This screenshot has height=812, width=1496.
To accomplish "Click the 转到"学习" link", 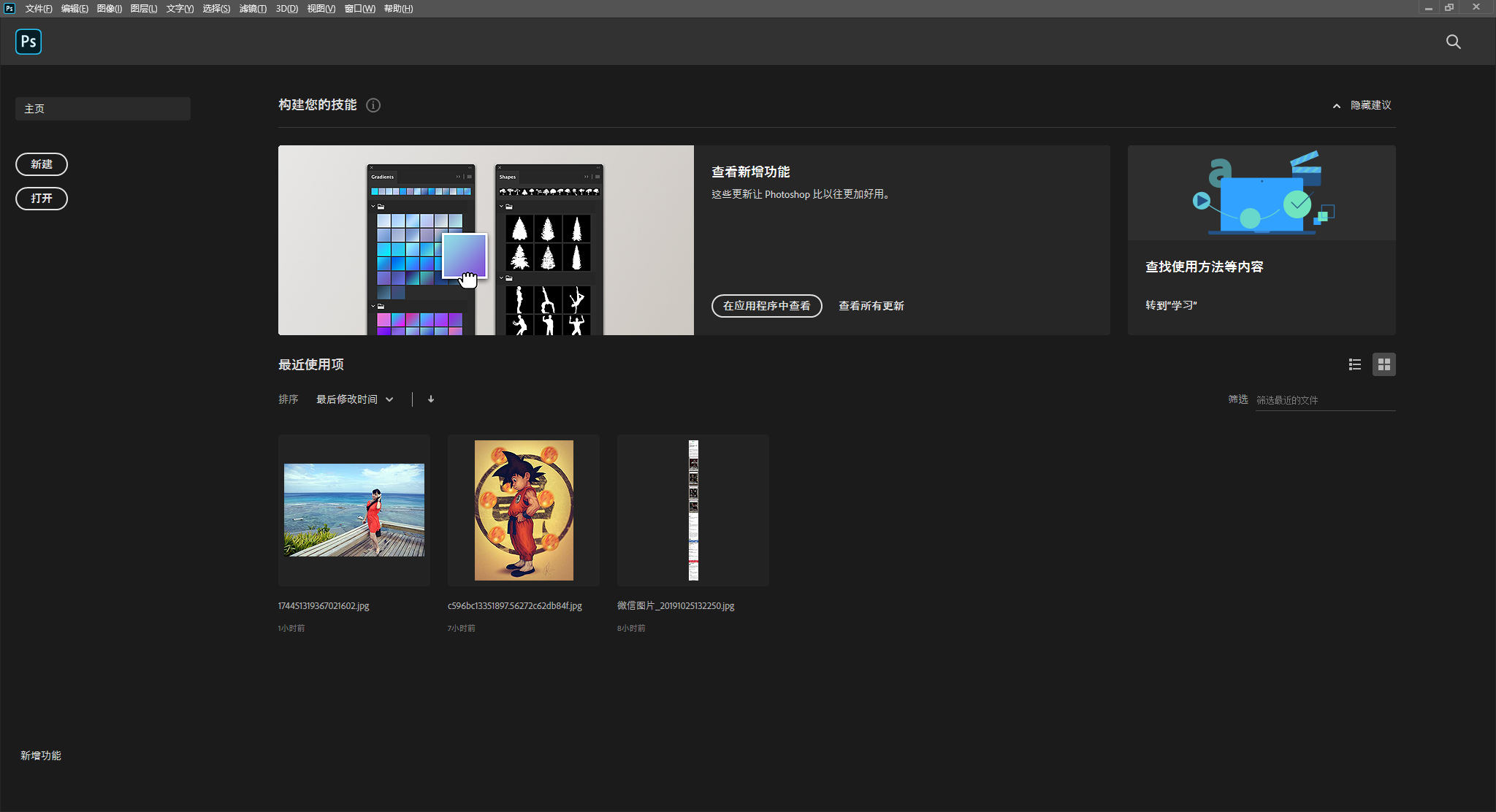I will 1171,305.
